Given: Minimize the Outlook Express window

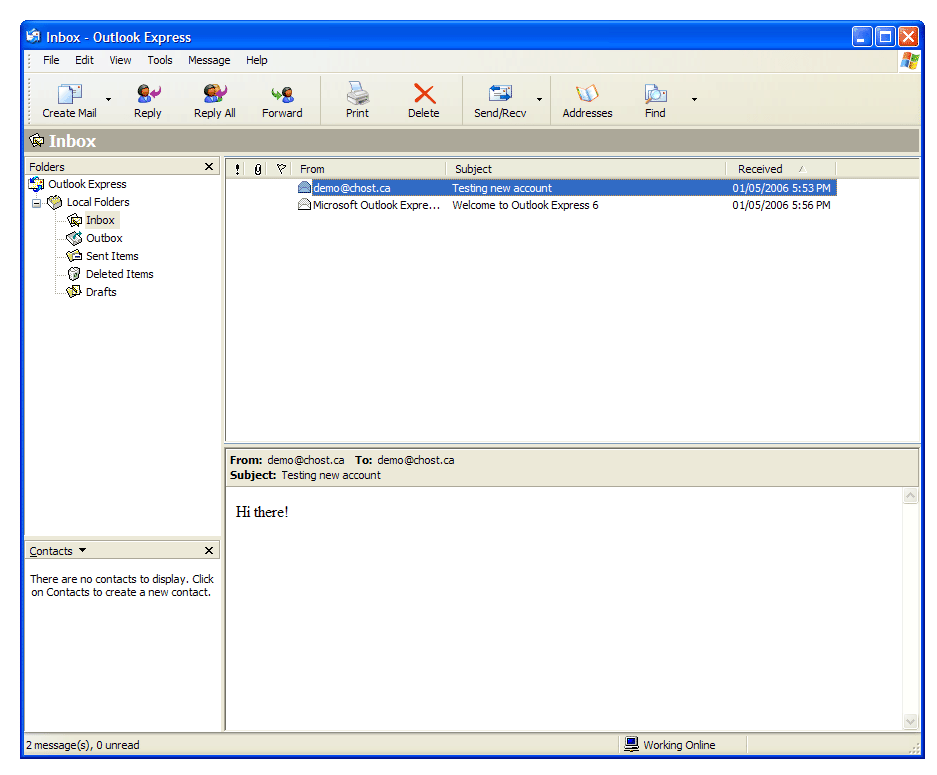Looking at the screenshot, I should (x=861, y=37).
